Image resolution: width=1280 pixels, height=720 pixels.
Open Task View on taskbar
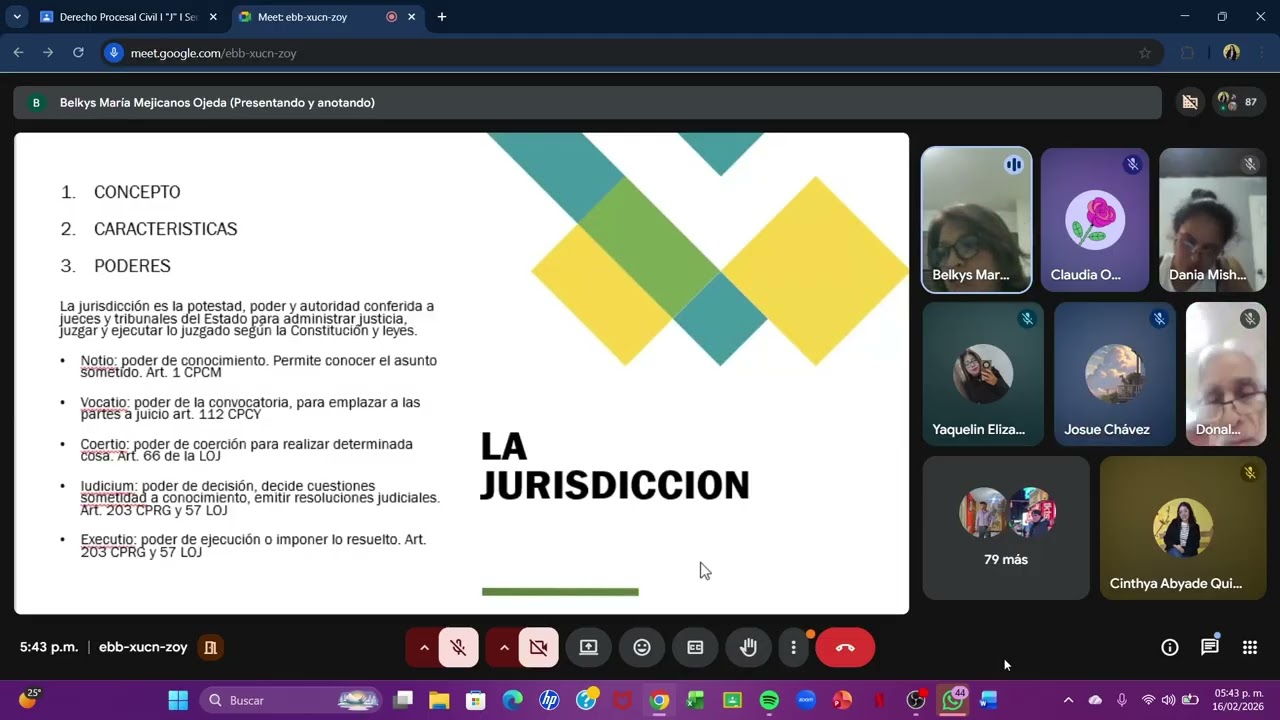tap(403, 700)
